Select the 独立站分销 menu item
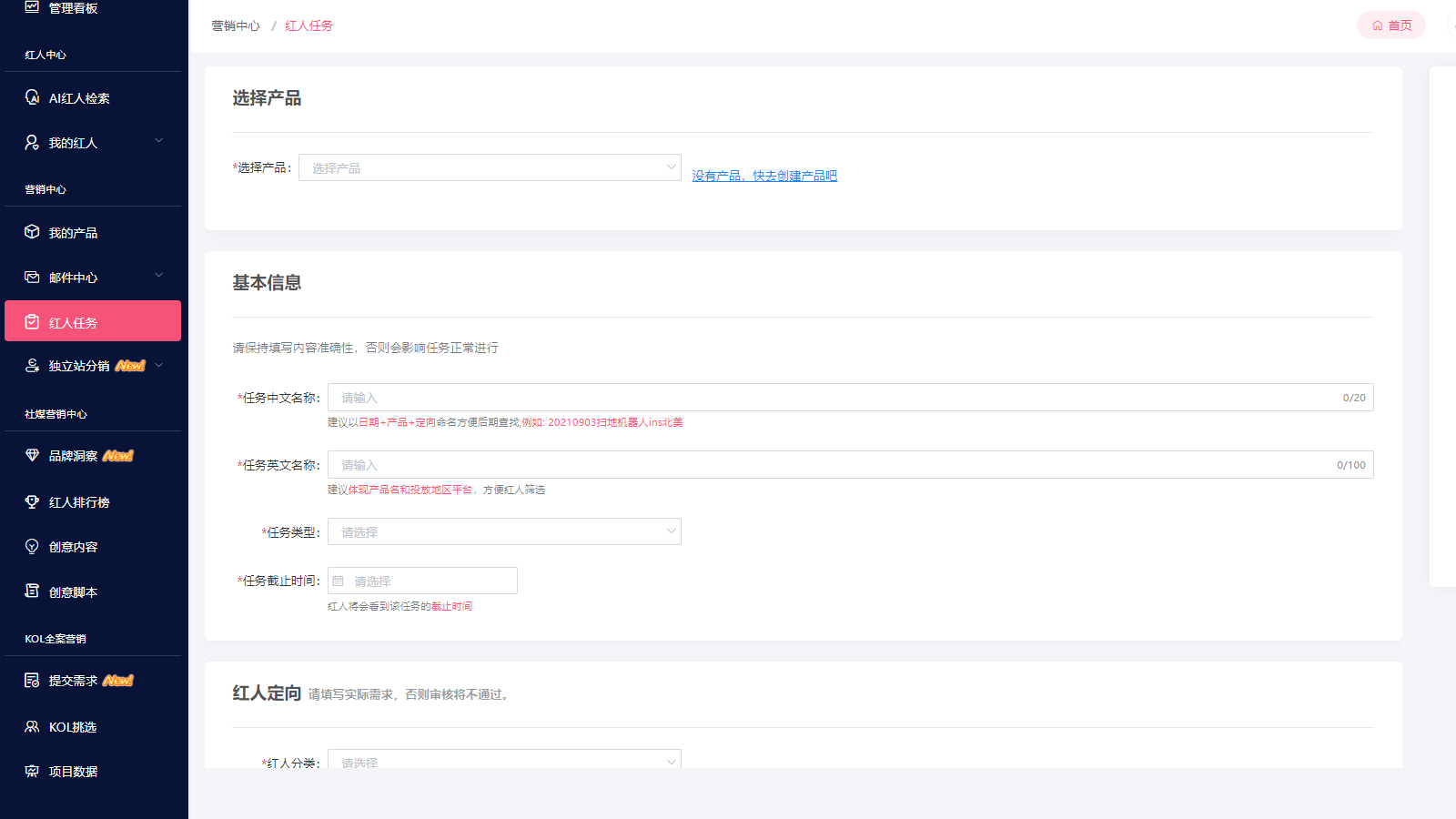 click(x=91, y=365)
